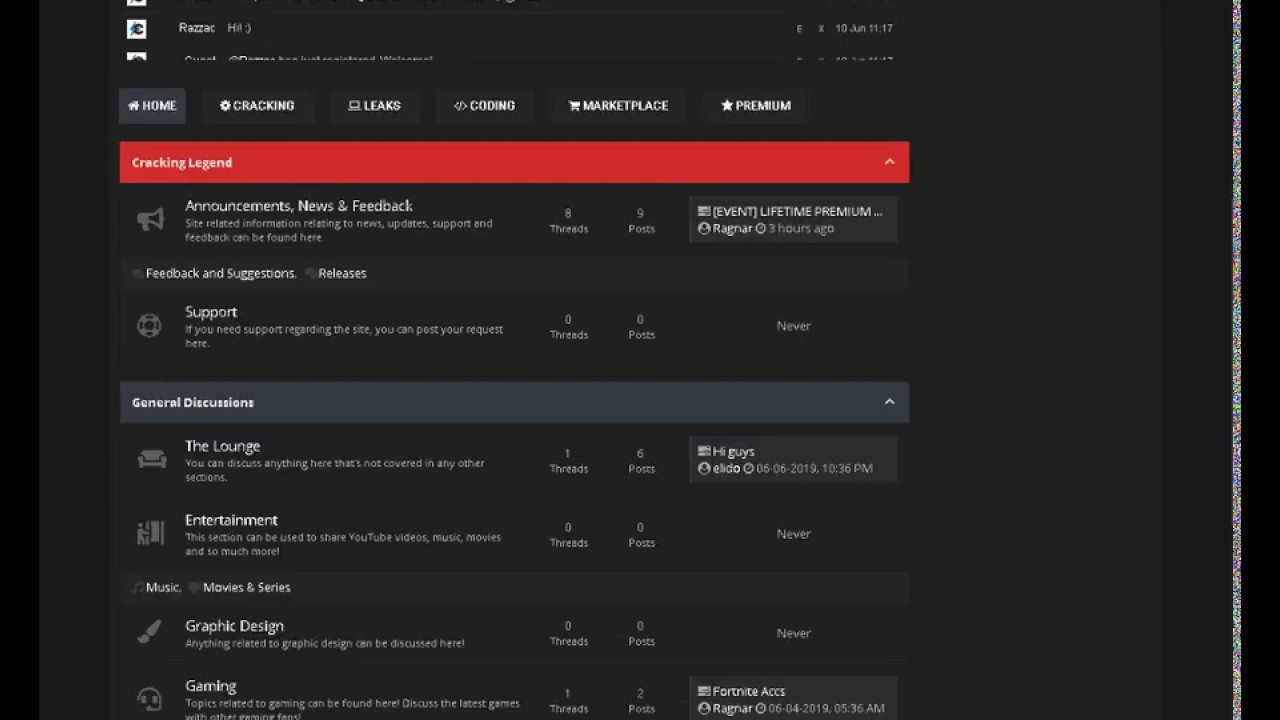Collapse the General Discussions category
This screenshot has width=1280, height=720.
[889, 402]
